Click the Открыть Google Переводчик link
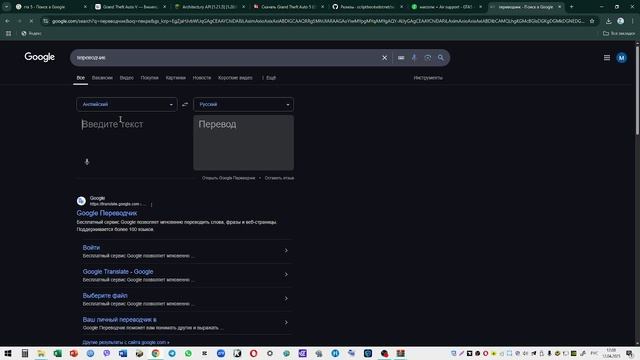 click(229, 178)
